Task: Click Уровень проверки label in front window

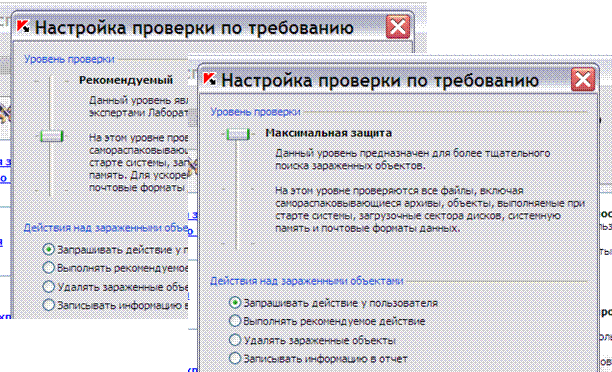Action: click(255, 112)
